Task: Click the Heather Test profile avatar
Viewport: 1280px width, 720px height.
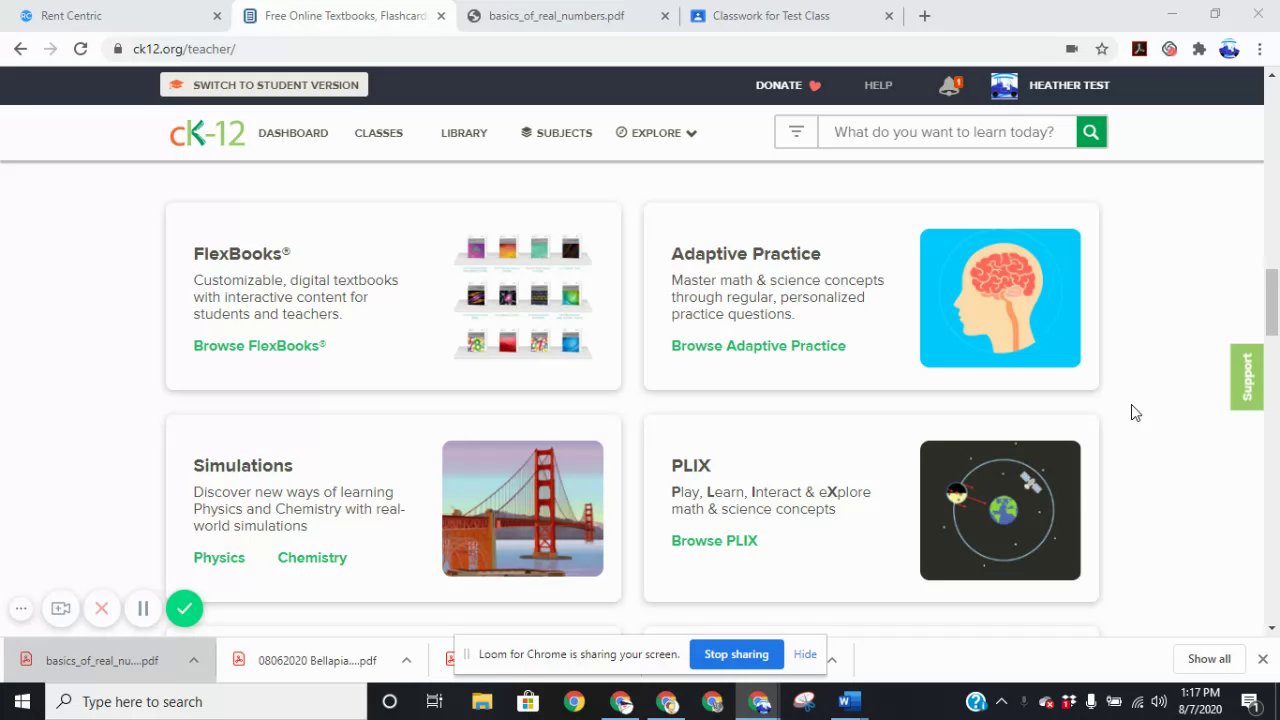Action: (1004, 85)
